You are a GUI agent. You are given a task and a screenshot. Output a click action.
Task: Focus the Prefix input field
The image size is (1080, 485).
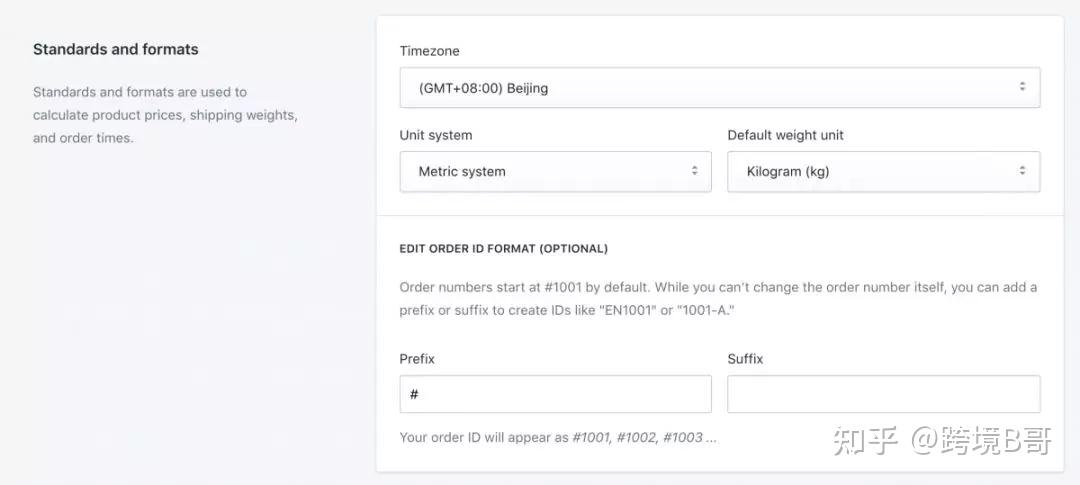point(555,394)
